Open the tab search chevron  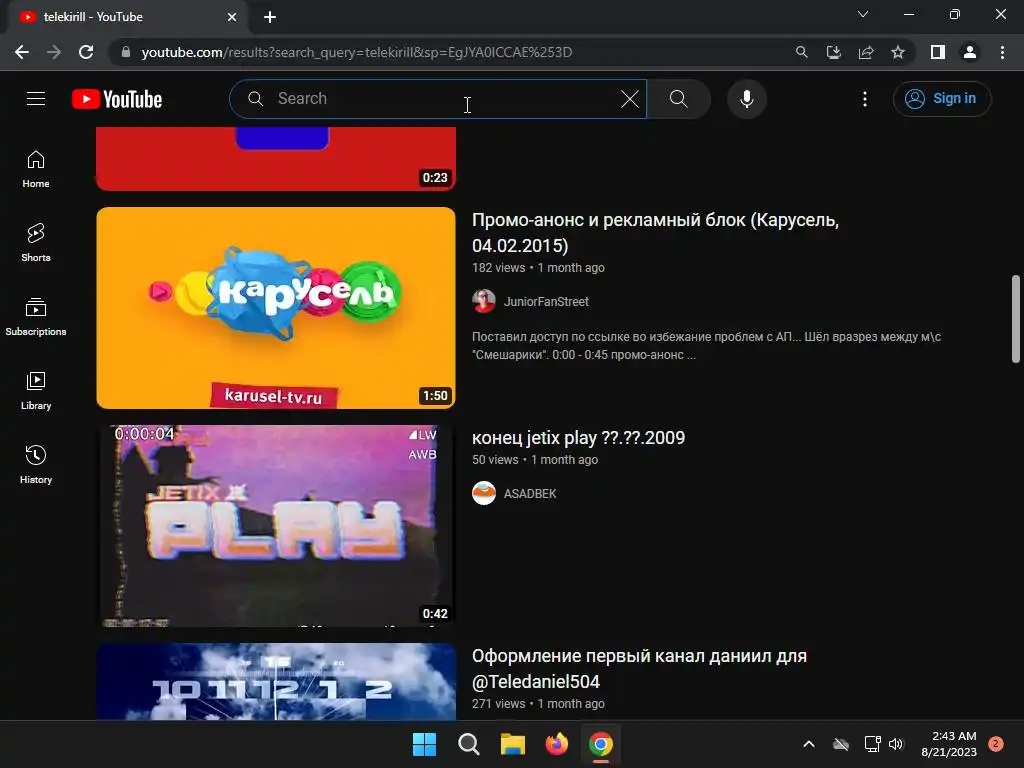tap(863, 14)
